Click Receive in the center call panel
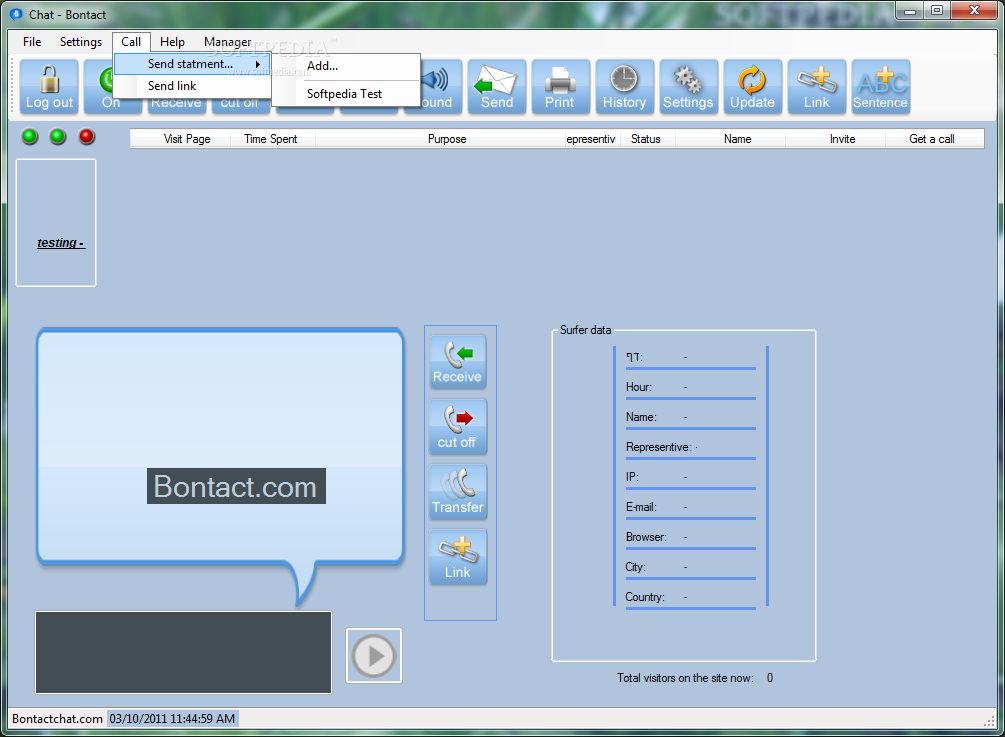This screenshot has width=1005, height=737. [458, 362]
